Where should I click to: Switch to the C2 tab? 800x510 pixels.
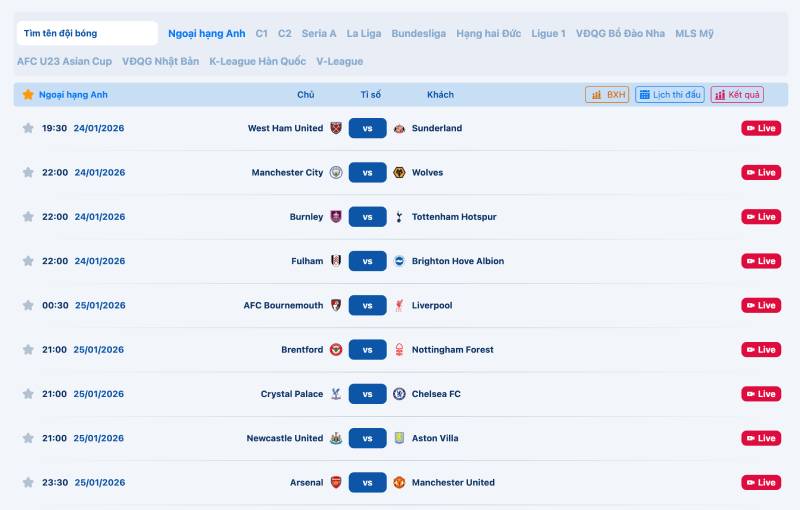[x=285, y=34]
